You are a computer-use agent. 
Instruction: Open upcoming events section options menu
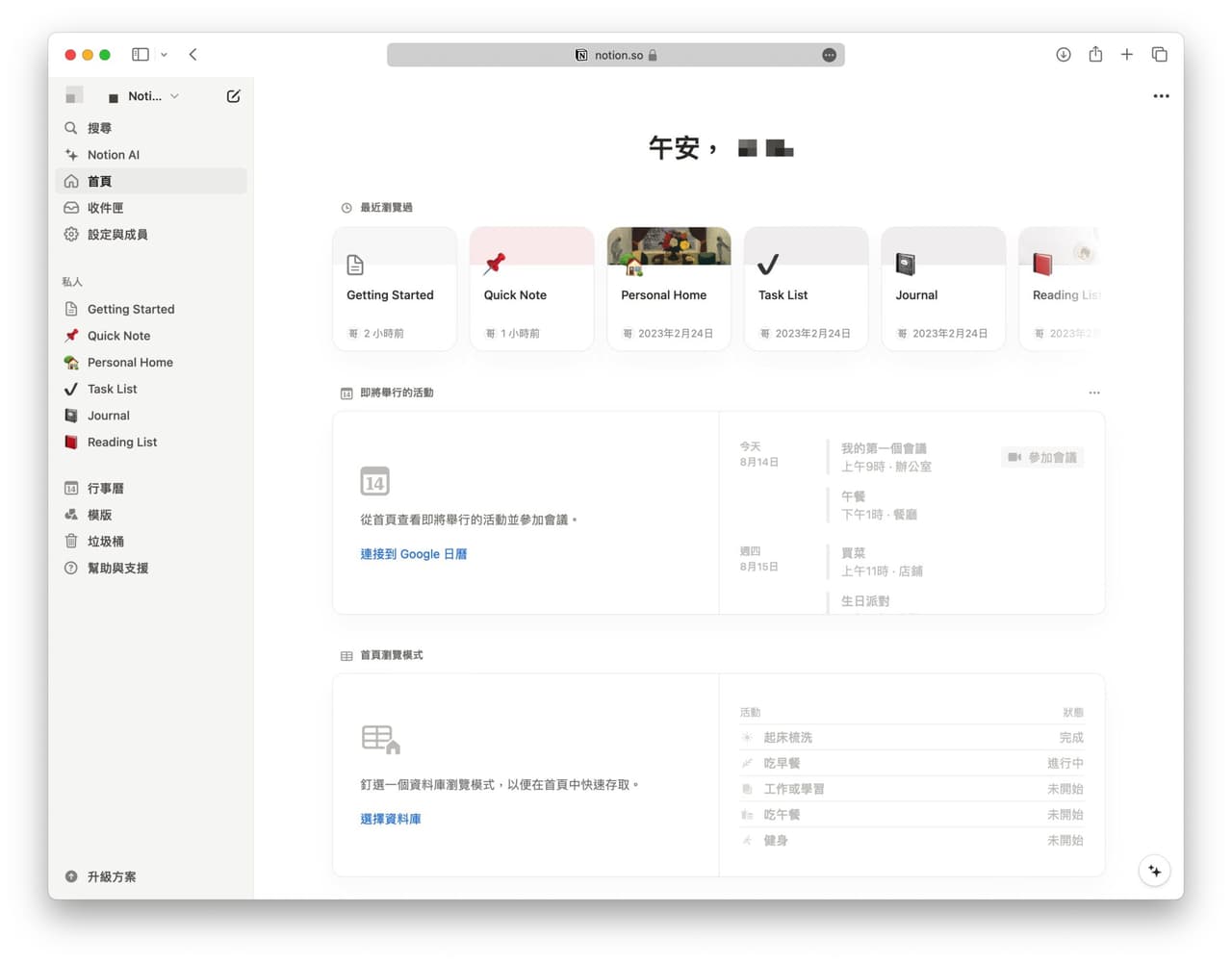point(1093,393)
